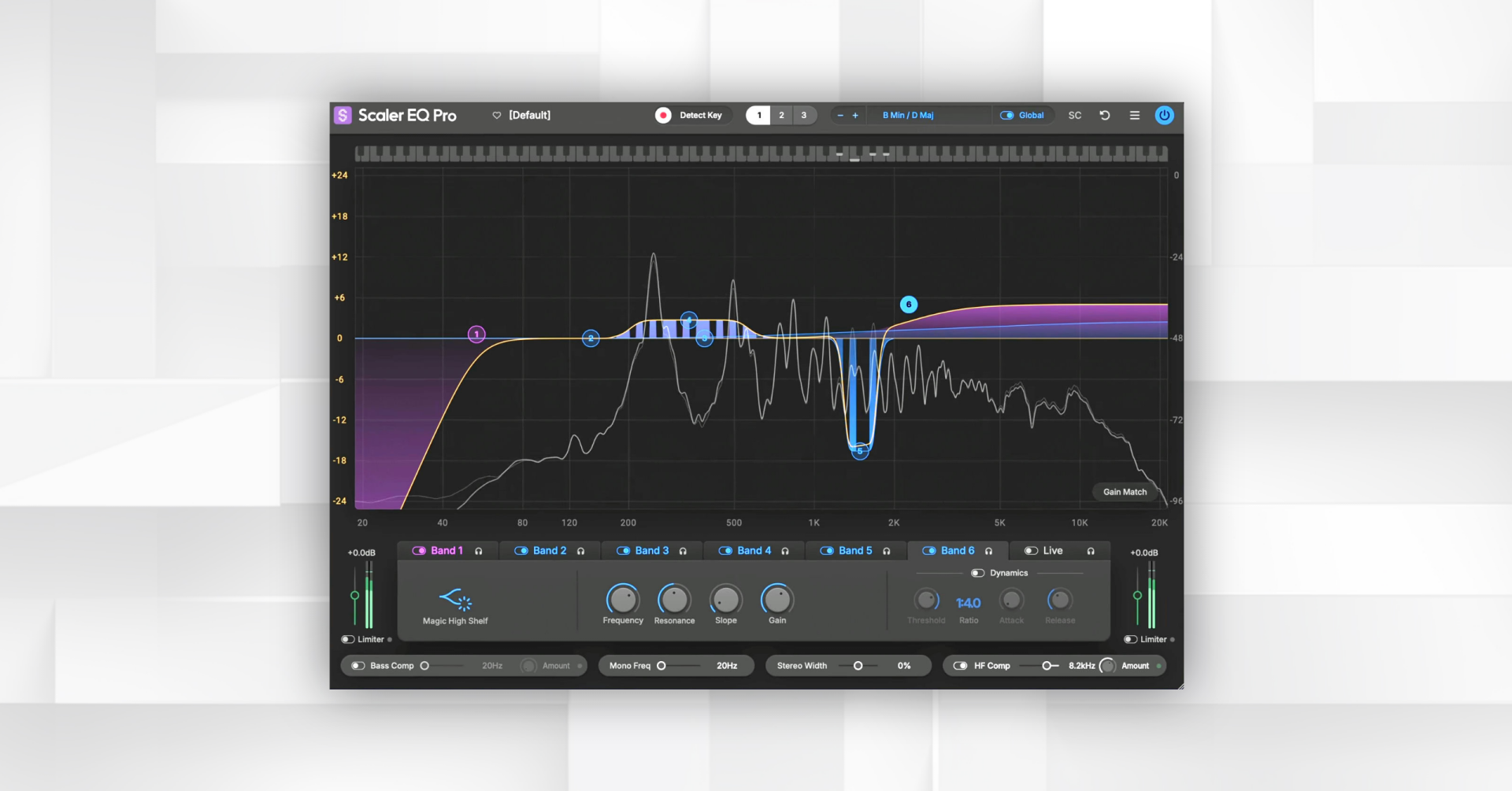Switch to slot 2
The image size is (1512, 791).
click(x=781, y=115)
